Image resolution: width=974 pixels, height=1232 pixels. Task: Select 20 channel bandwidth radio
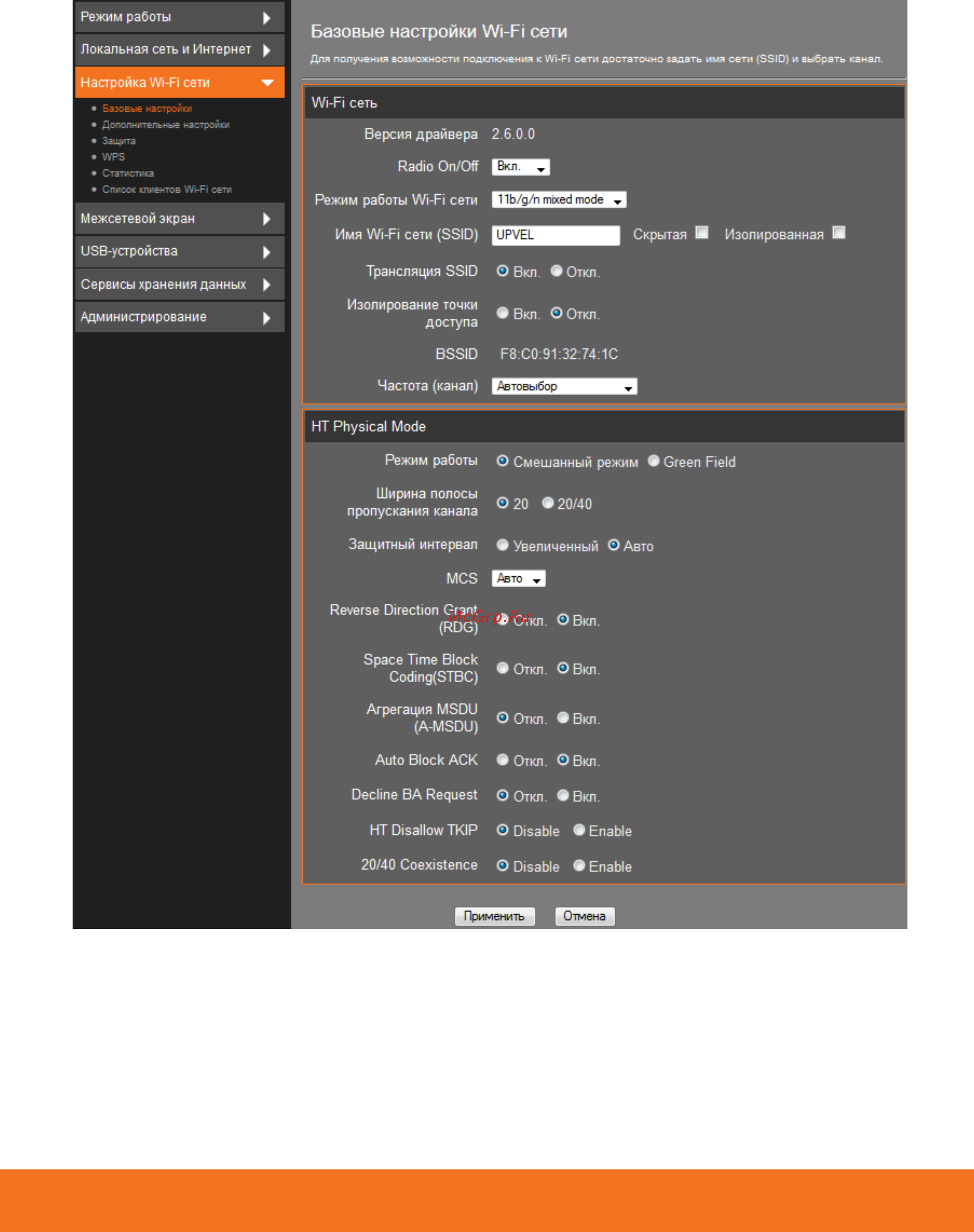click(502, 503)
